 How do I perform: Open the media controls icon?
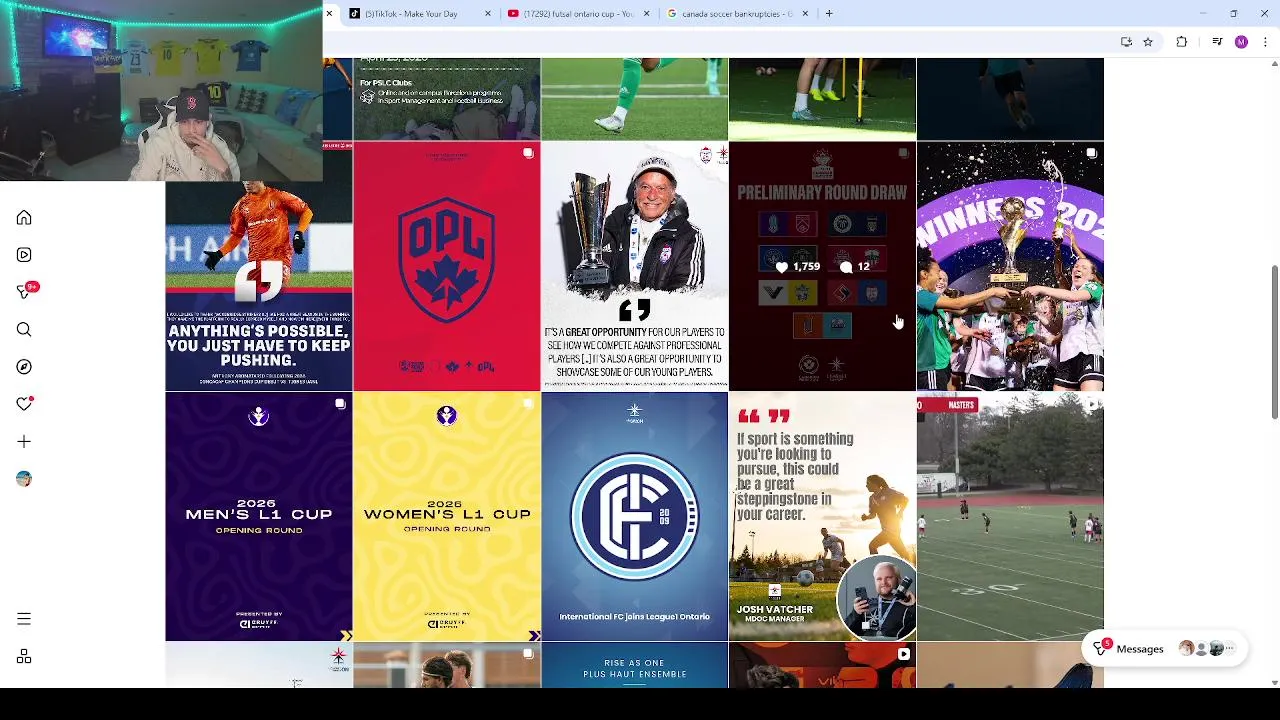click(x=1217, y=42)
